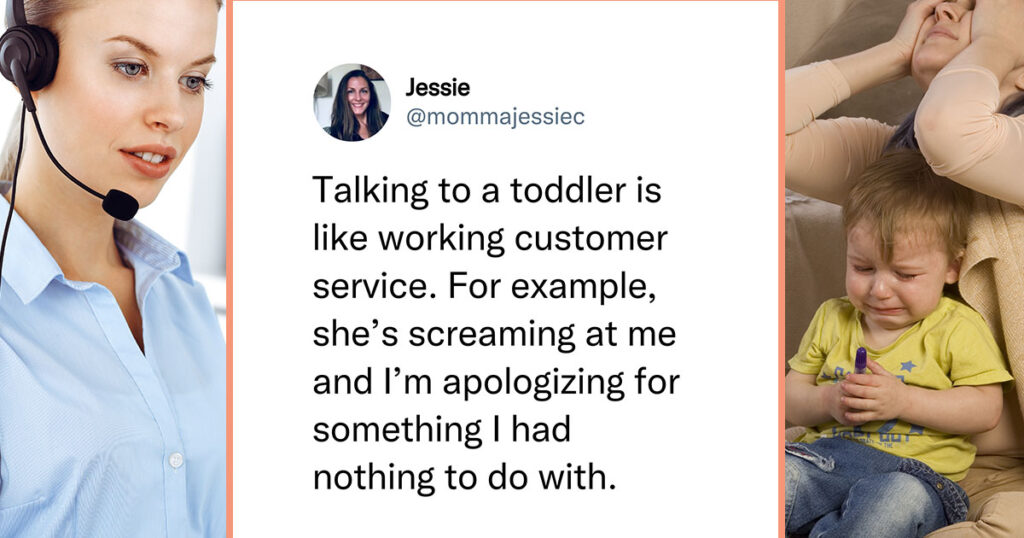Screen dimensions: 1024x538
Task: Click Jessie's round profile picture
Action: pyautogui.click(x=352, y=103)
